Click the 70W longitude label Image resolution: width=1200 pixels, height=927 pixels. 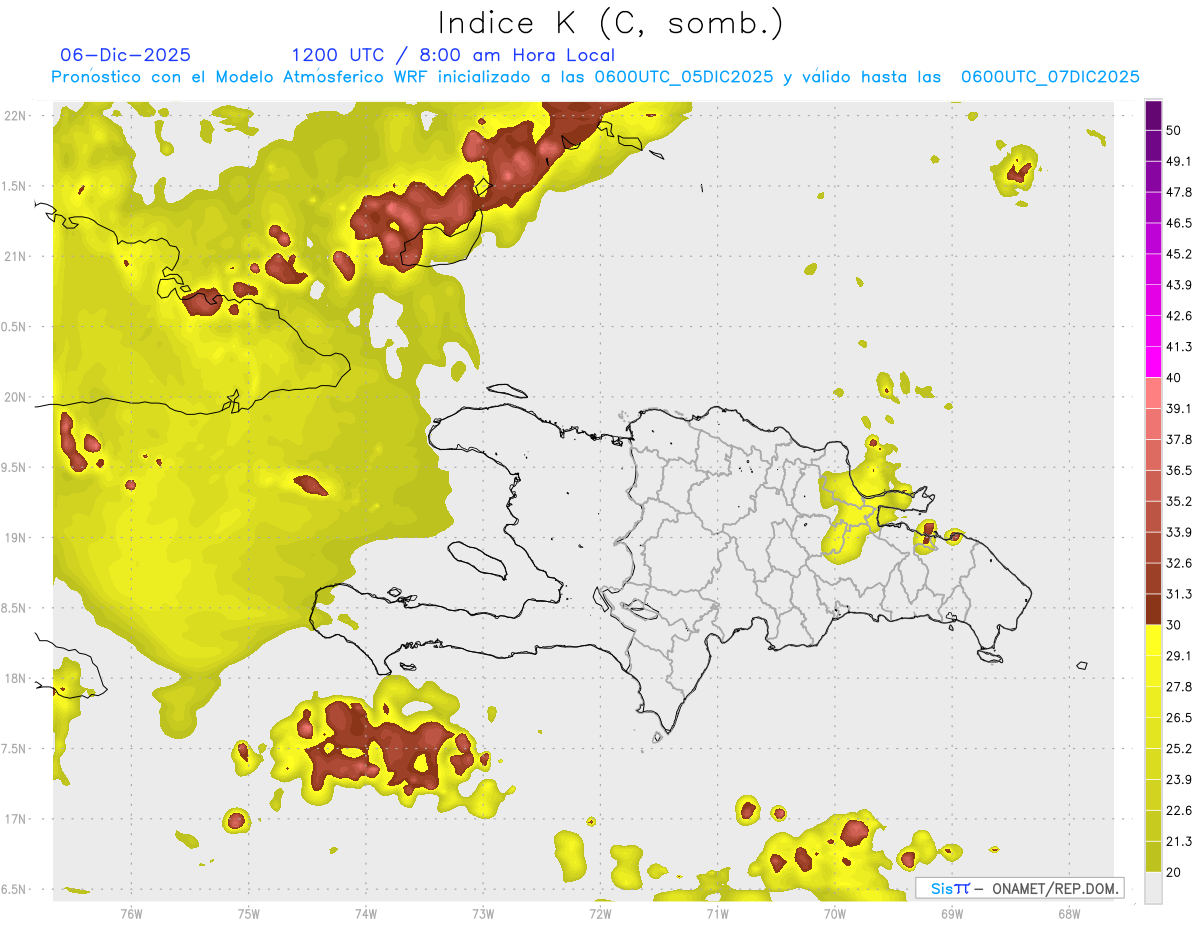[x=835, y=912]
